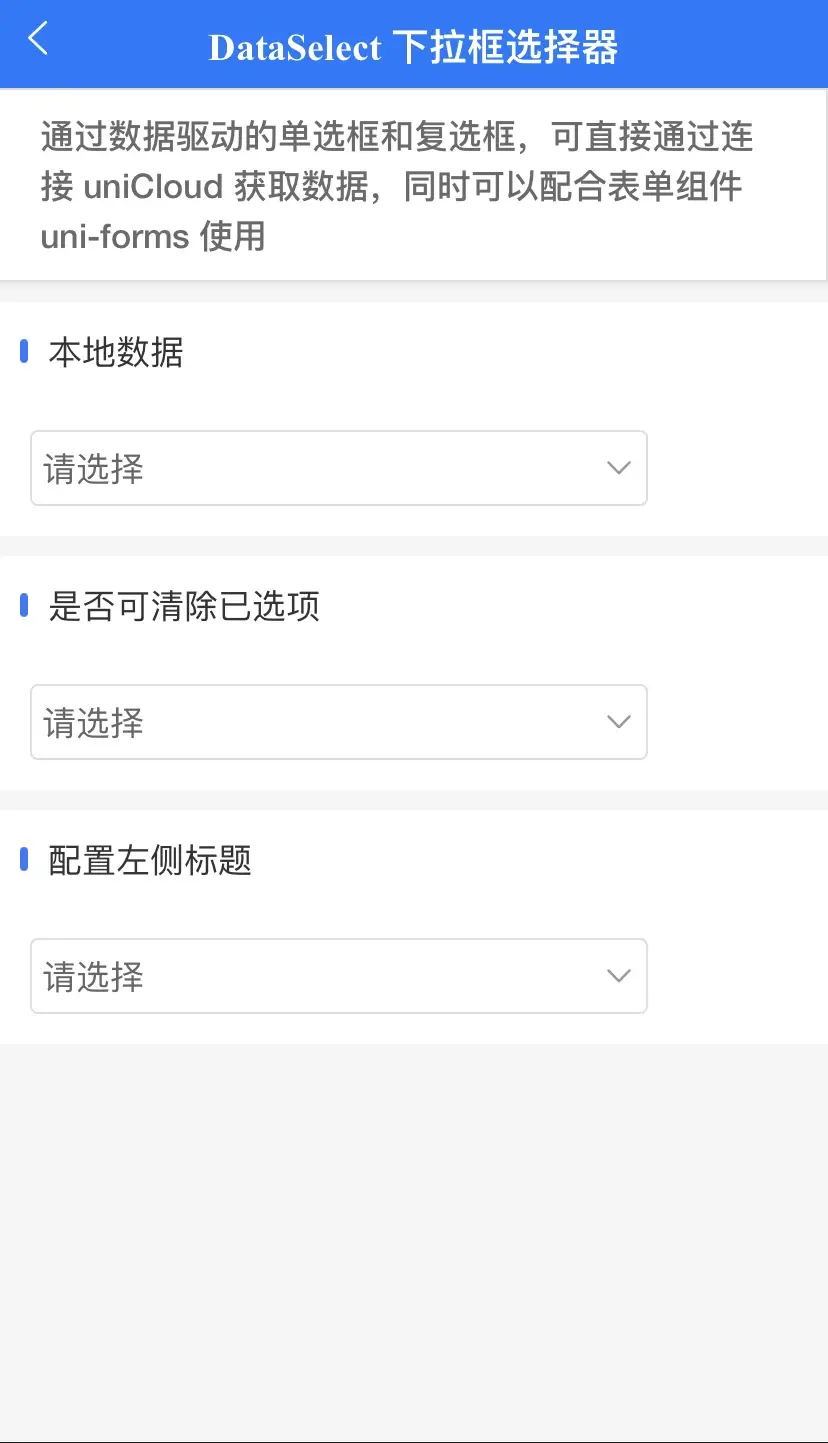Click the empty gray area below the selectors
The width and height of the screenshot is (828, 1443).
(414, 1240)
